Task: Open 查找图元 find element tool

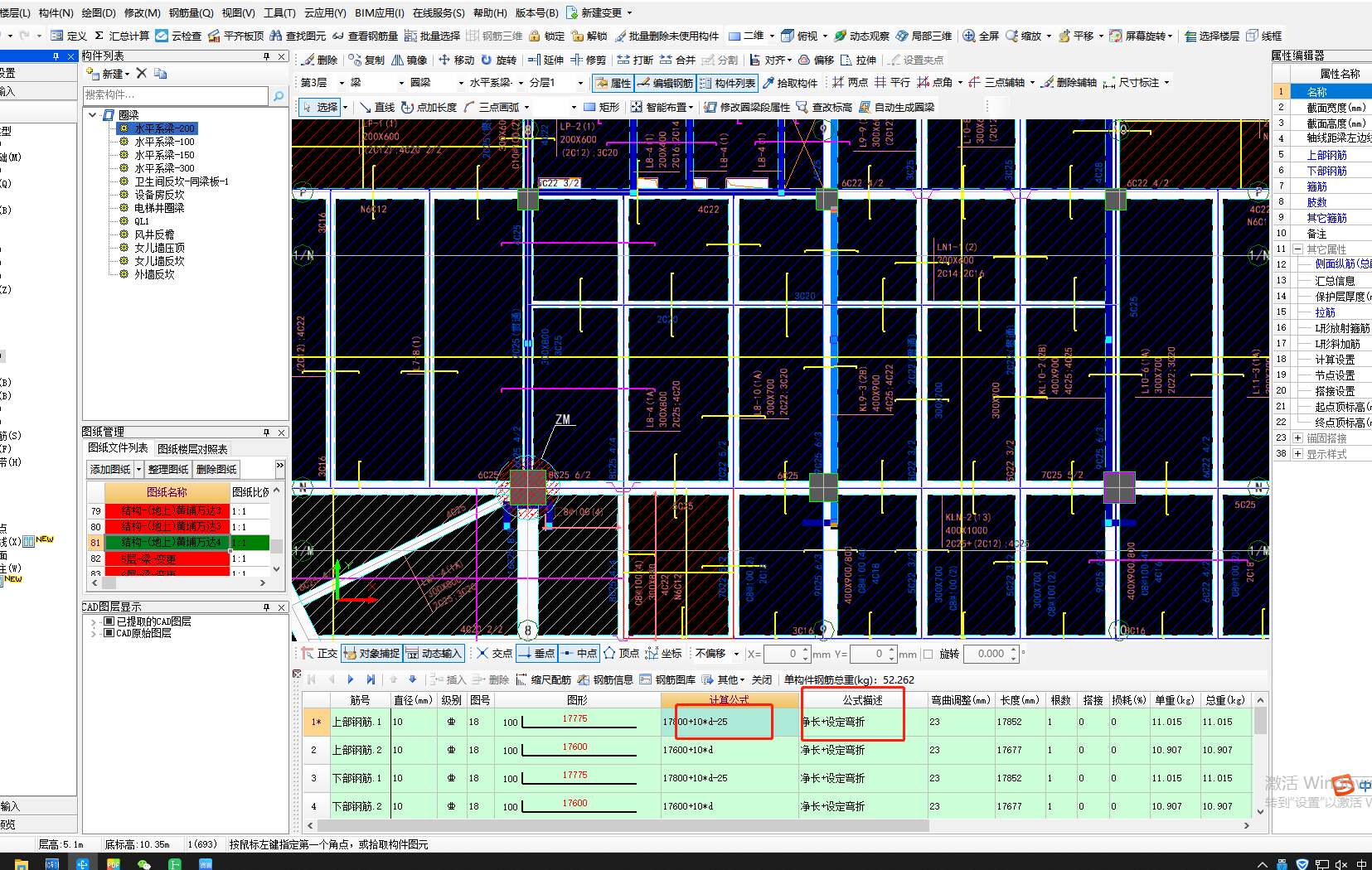Action: tap(298, 36)
